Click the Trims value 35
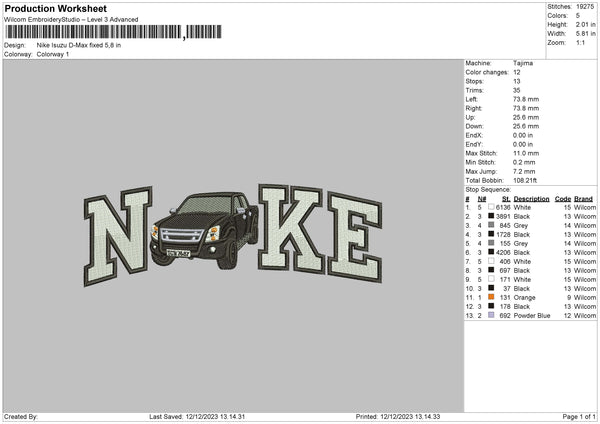 tap(517, 90)
